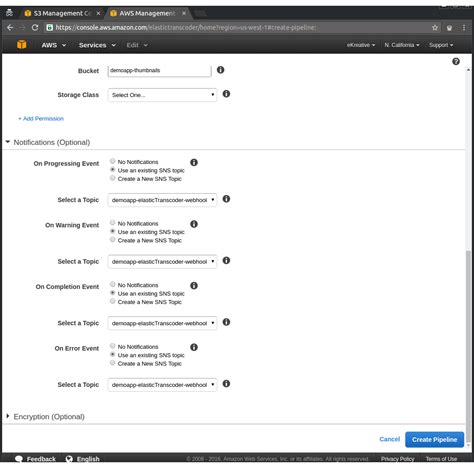Viewport: 474px width, 468px height.
Task: Go back with browser back arrow
Action: (10, 28)
